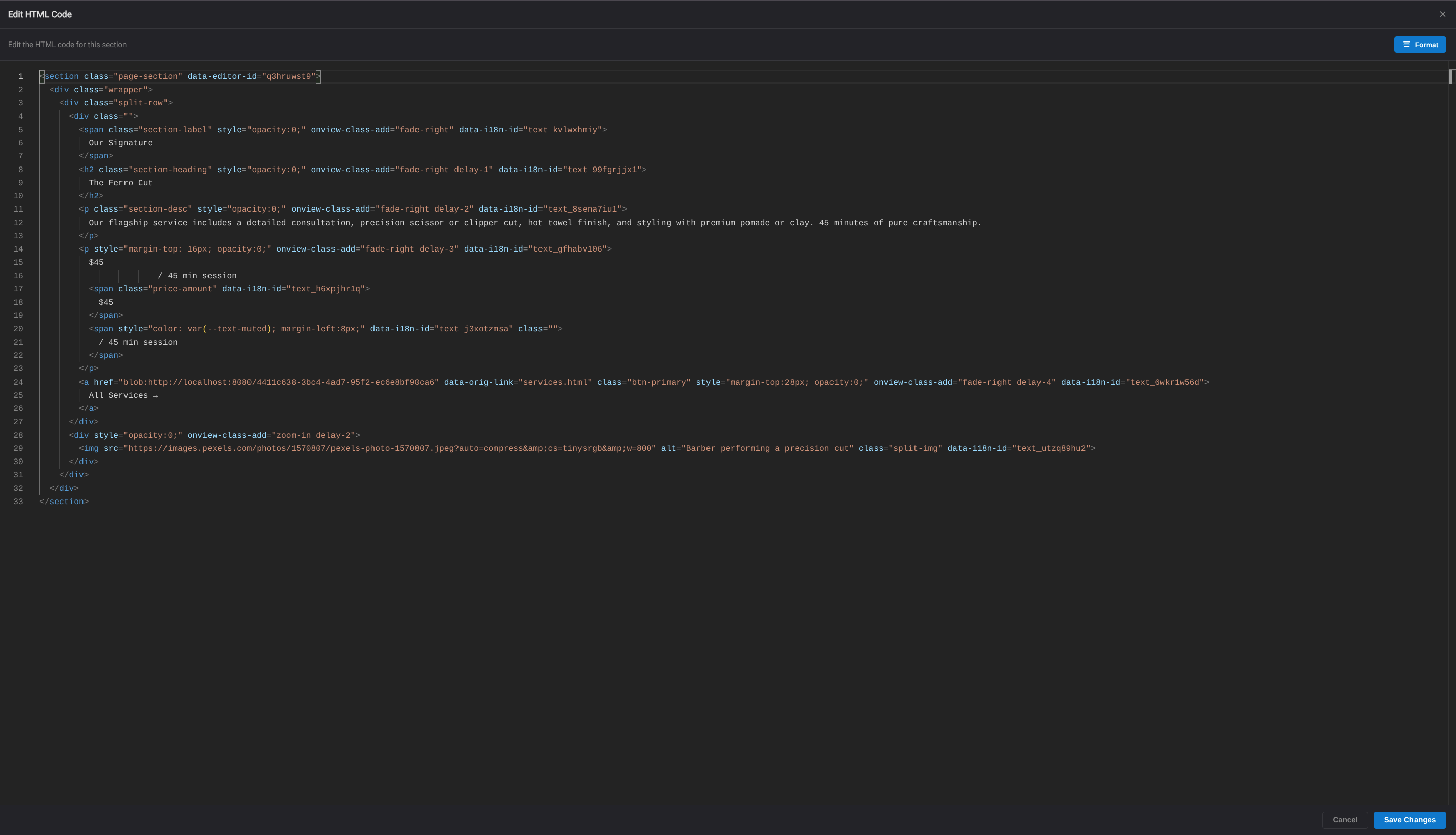Click "/ 45 min session" on line 16

[197, 276]
